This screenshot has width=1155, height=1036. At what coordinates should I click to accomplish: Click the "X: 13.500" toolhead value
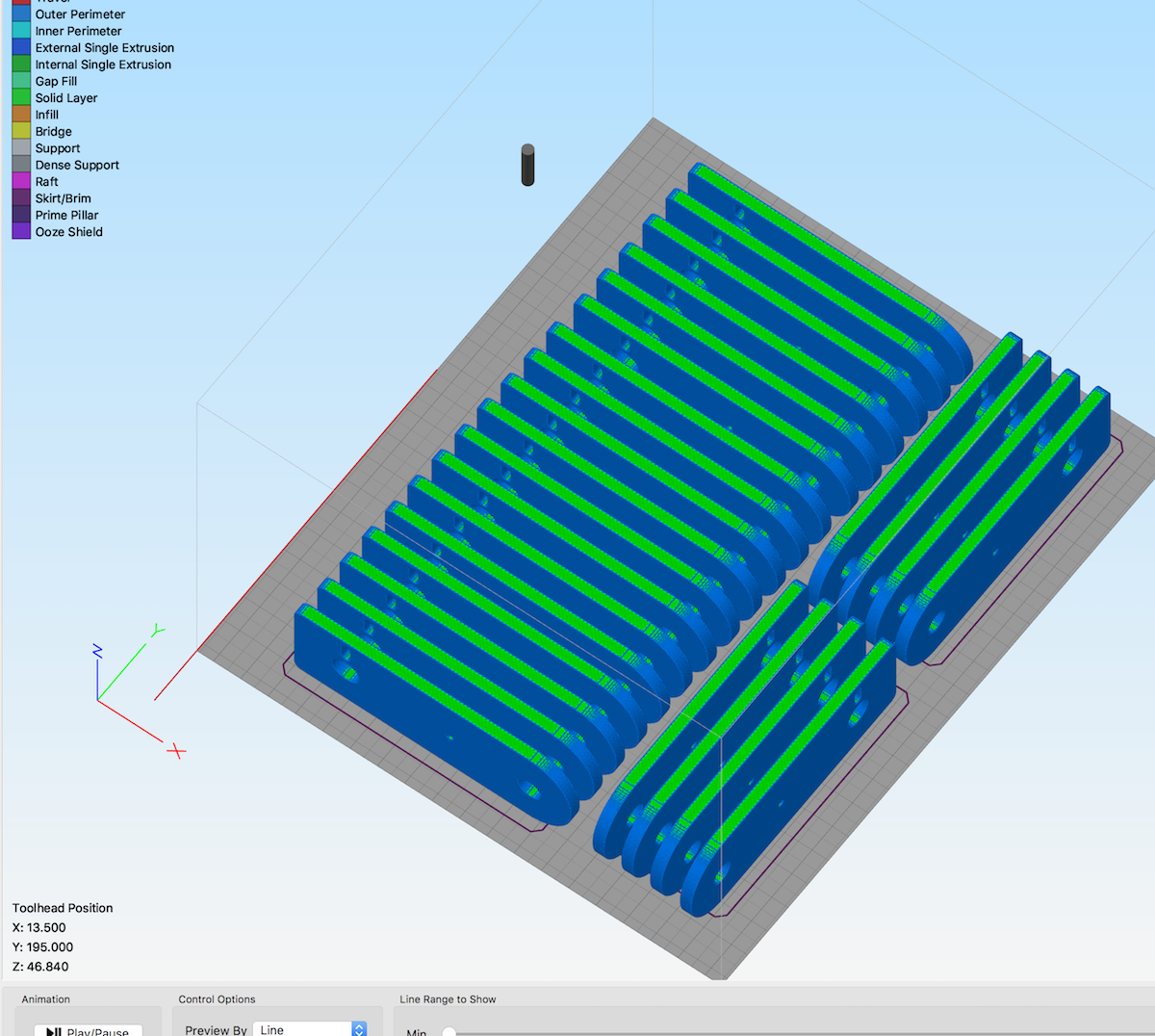click(x=39, y=928)
